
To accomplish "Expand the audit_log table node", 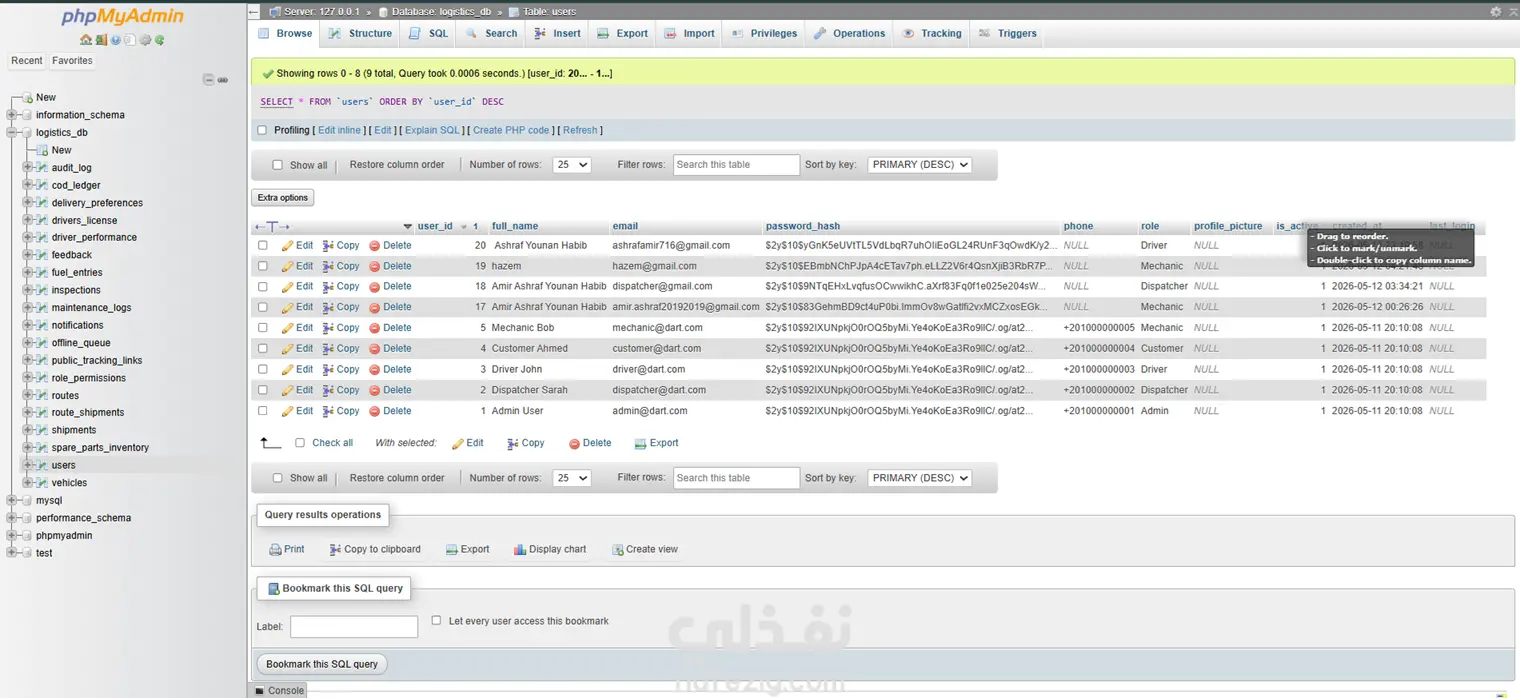I will [28, 168].
